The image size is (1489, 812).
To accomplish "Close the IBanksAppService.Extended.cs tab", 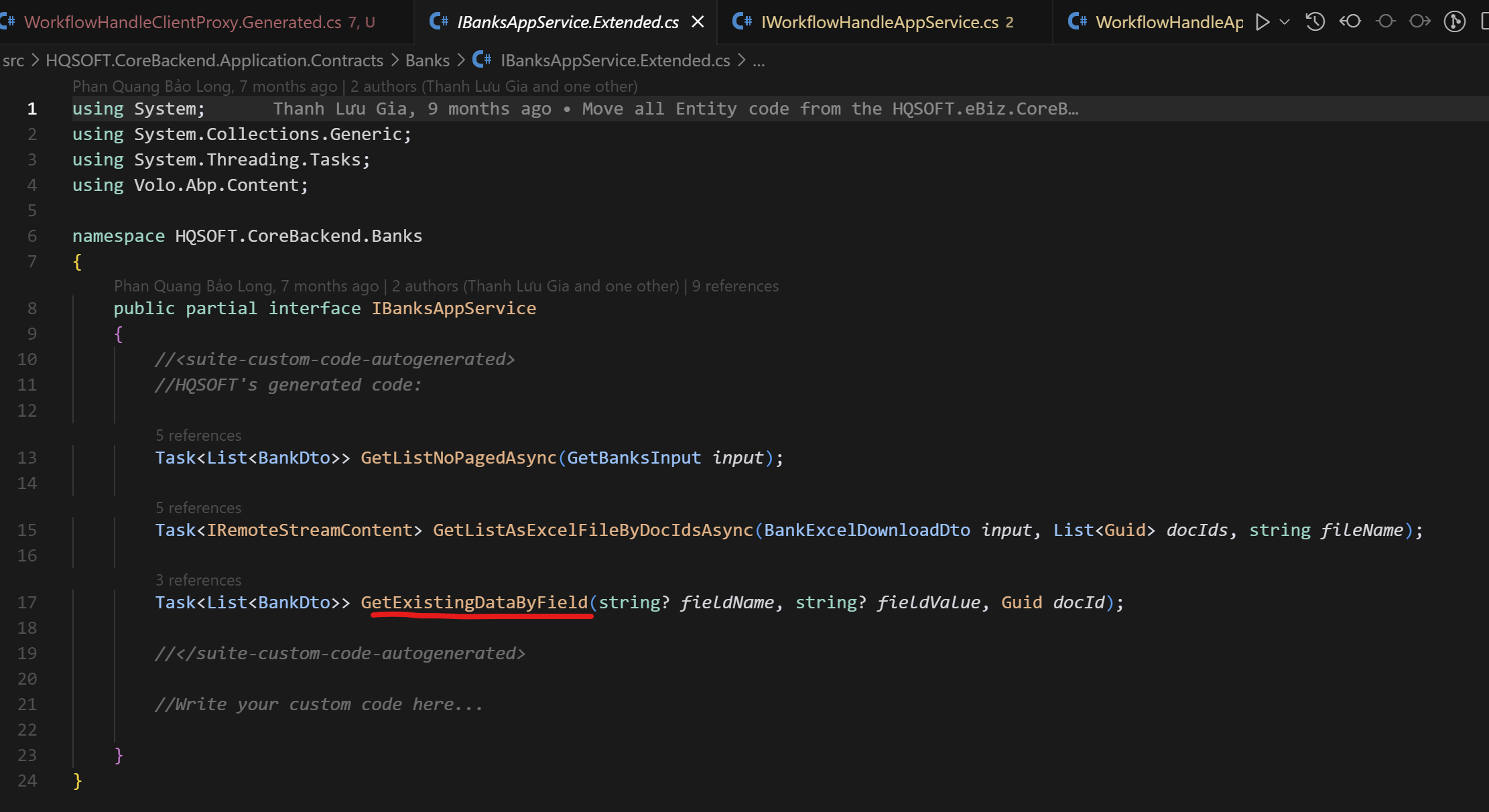I will pos(698,22).
